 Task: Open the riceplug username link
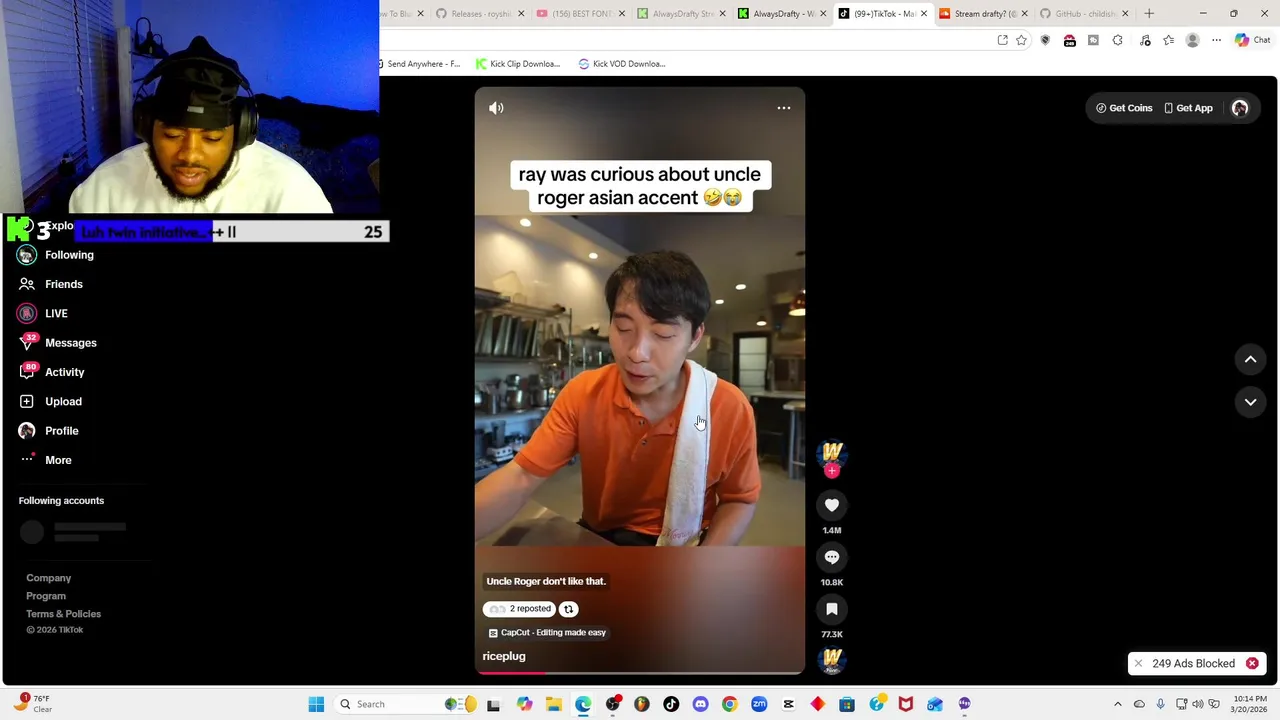click(504, 656)
